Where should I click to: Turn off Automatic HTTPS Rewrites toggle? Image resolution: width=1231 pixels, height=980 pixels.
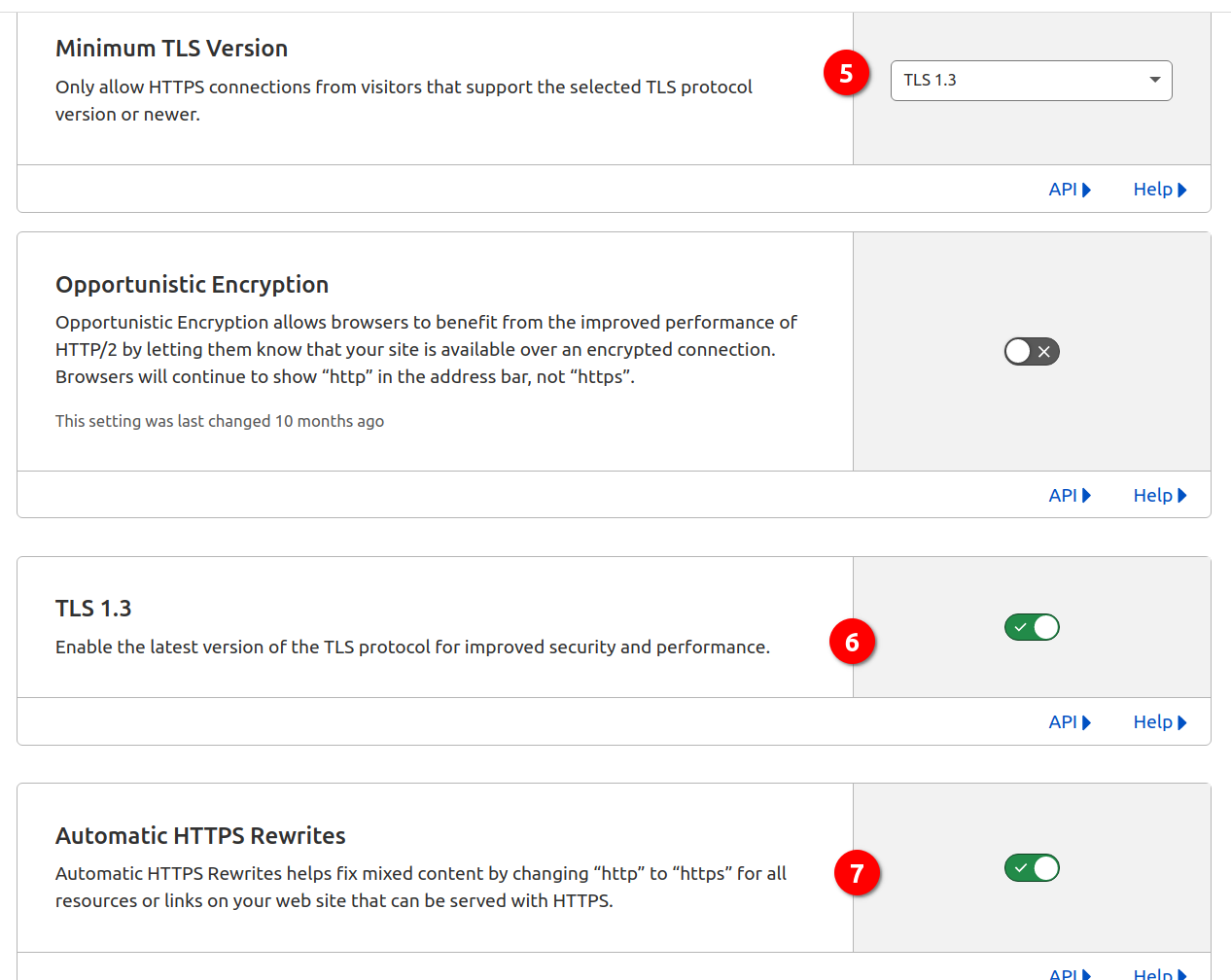click(1031, 867)
